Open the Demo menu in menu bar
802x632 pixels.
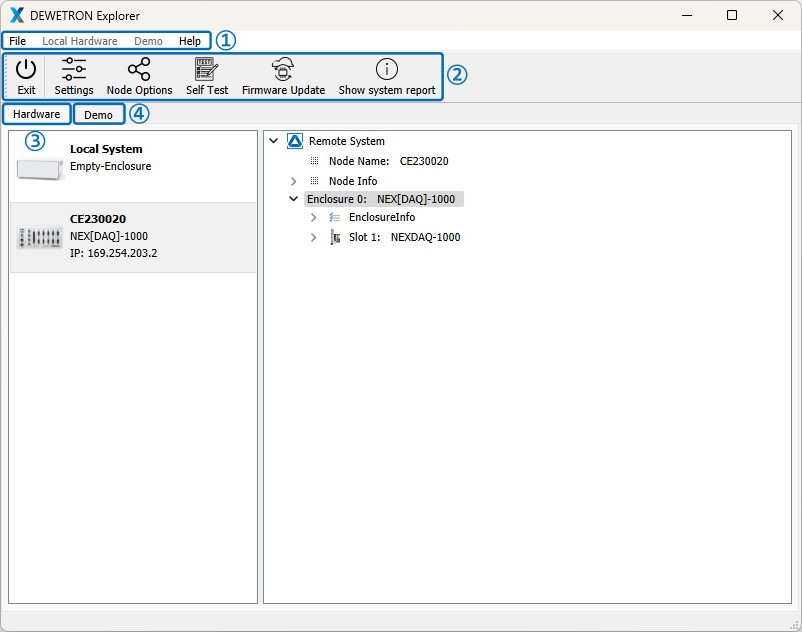[148, 41]
